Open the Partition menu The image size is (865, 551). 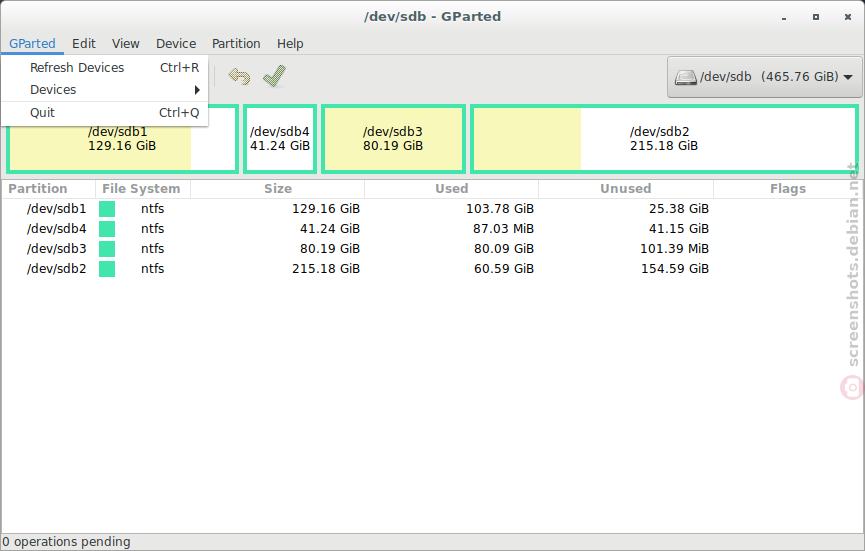coord(236,44)
